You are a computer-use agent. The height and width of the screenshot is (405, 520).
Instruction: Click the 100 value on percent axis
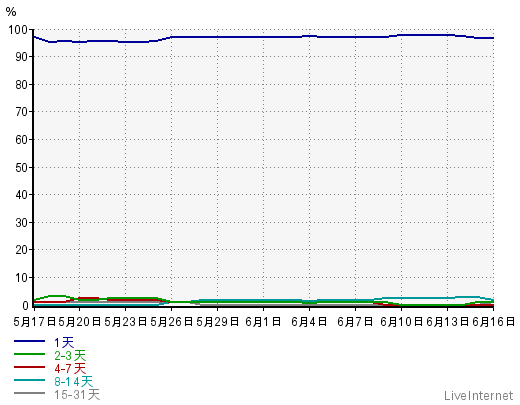(18, 30)
